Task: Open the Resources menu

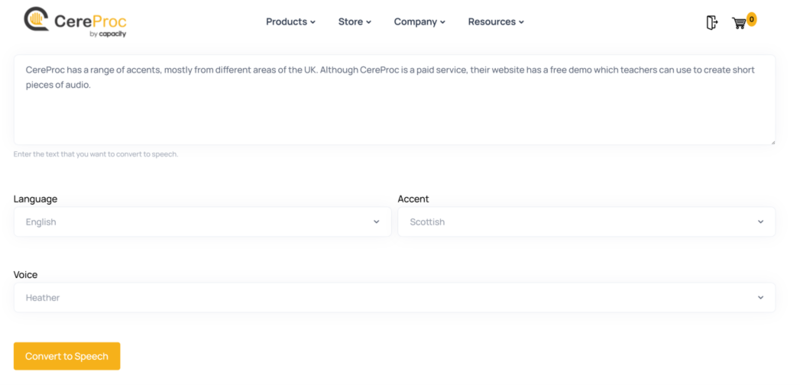Action: click(x=496, y=22)
